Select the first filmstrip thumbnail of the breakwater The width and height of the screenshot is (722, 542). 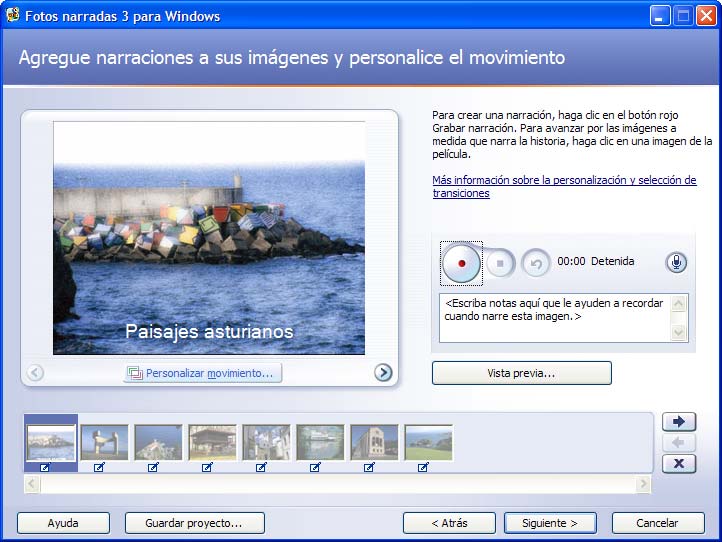pyautogui.click(x=51, y=443)
